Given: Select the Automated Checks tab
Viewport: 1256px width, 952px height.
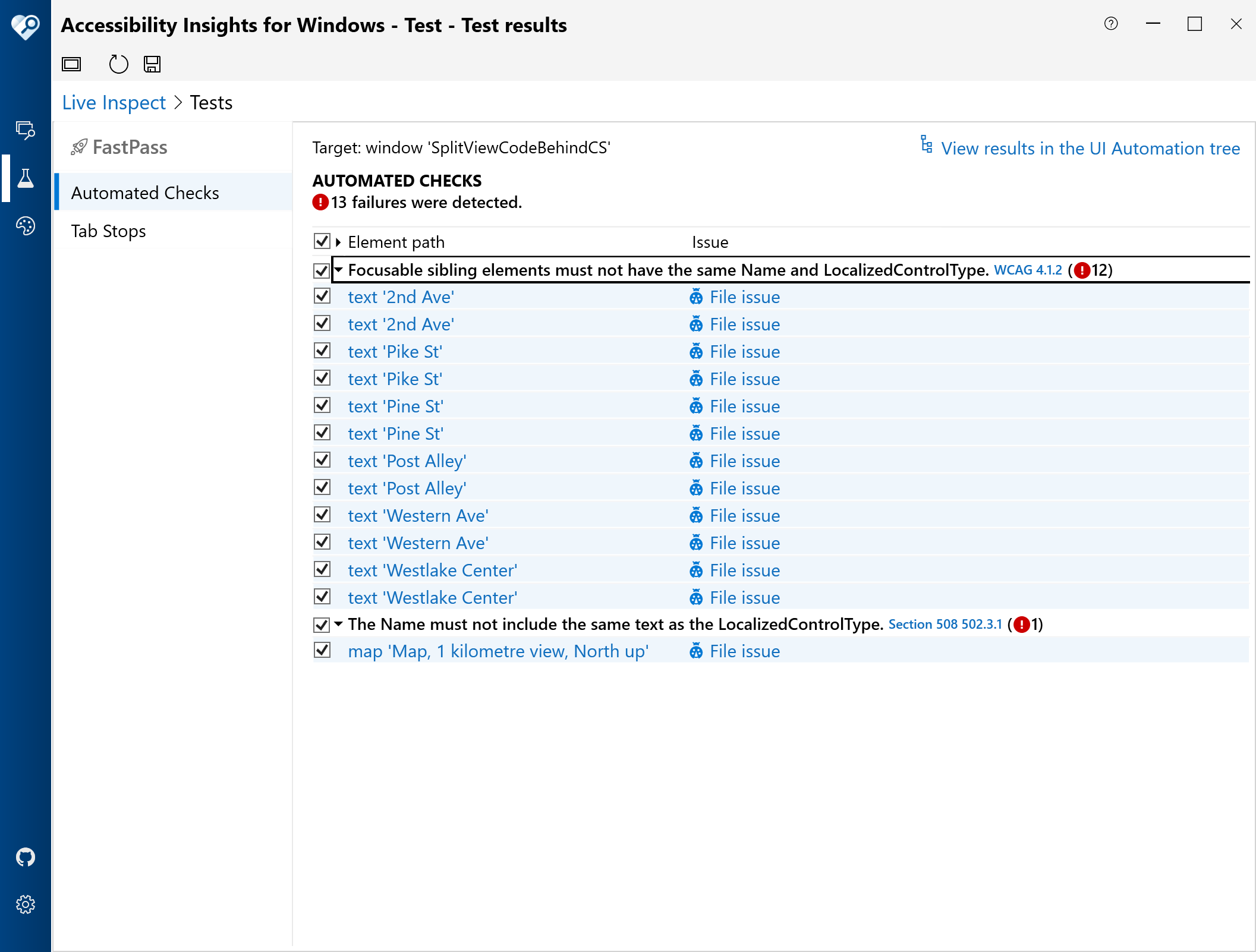Looking at the screenshot, I should (x=173, y=193).
